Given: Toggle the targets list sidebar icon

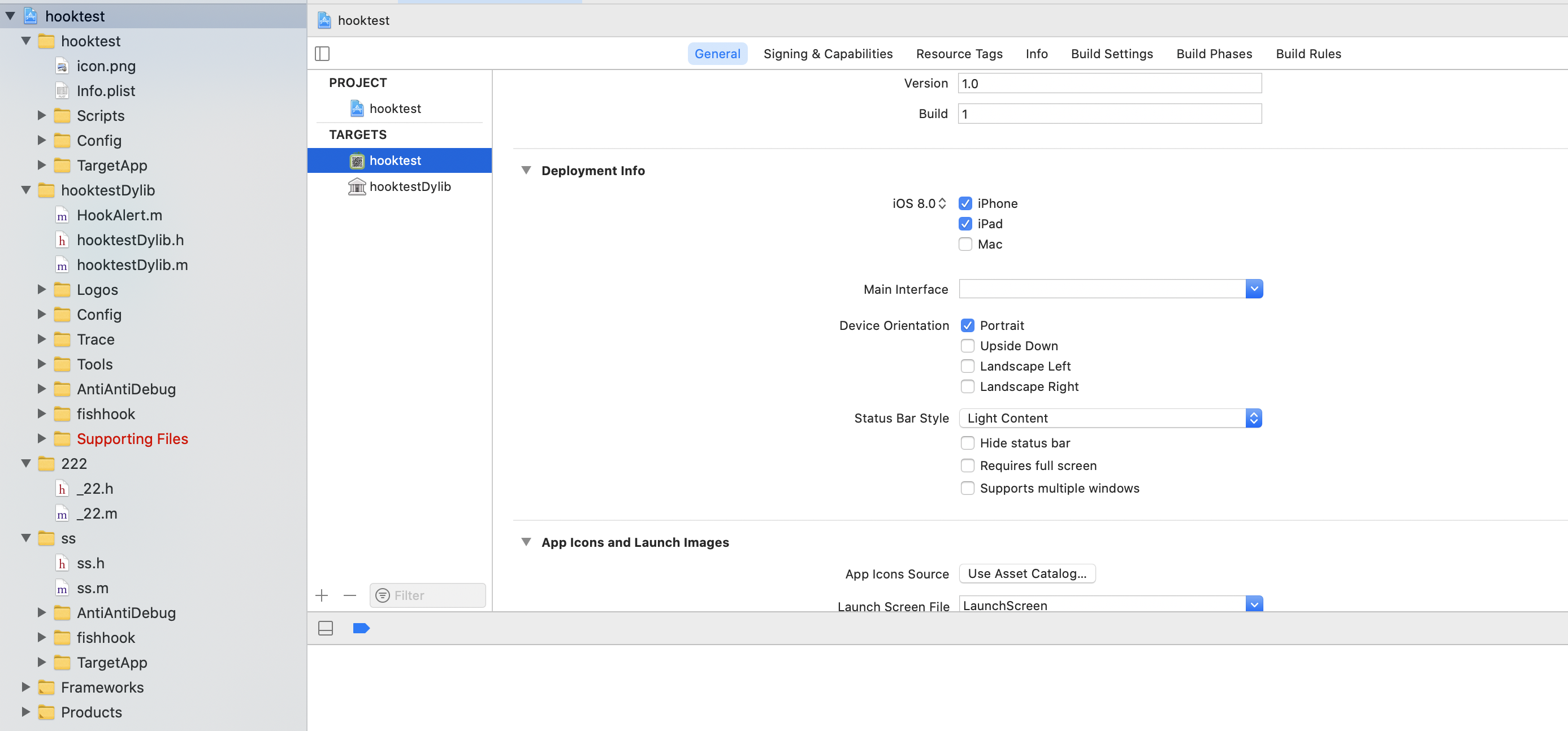Looking at the screenshot, I should (x=322, y=54).
